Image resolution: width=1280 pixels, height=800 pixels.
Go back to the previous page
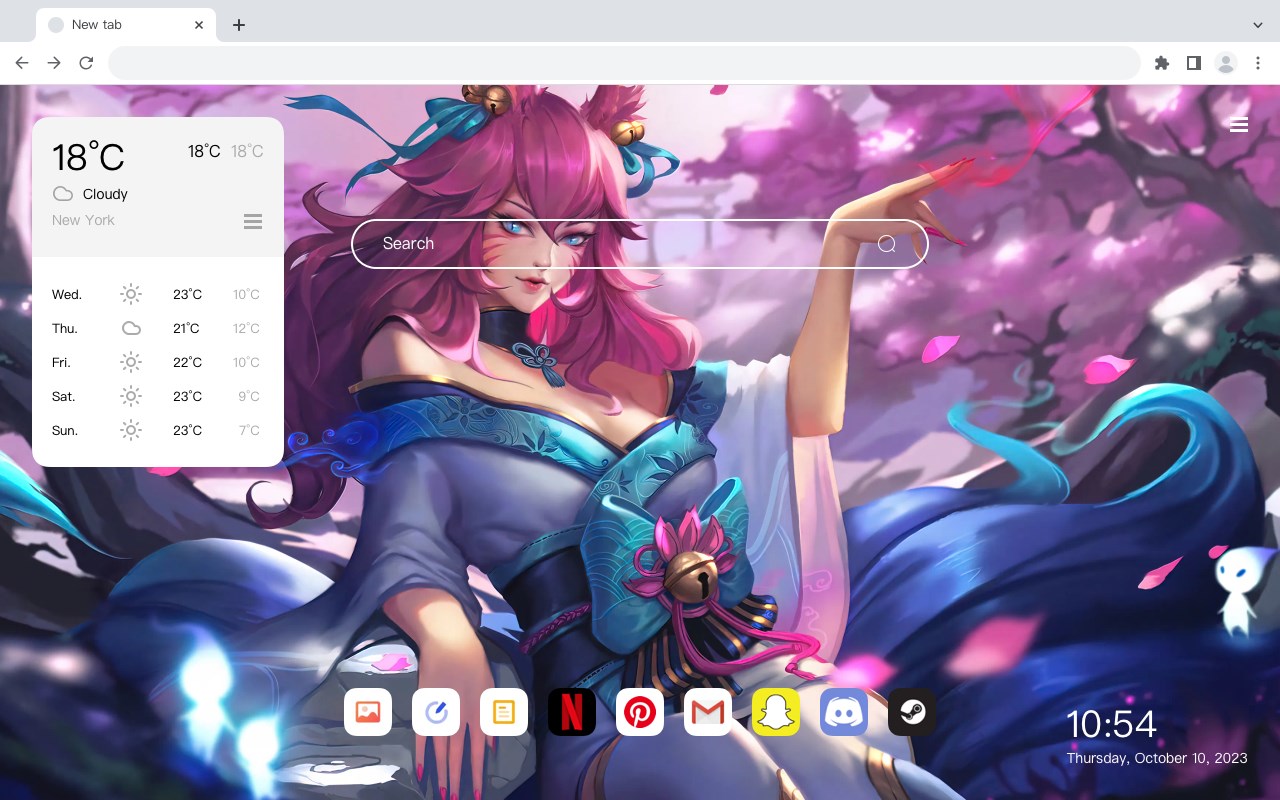click(x=22, y=63)
